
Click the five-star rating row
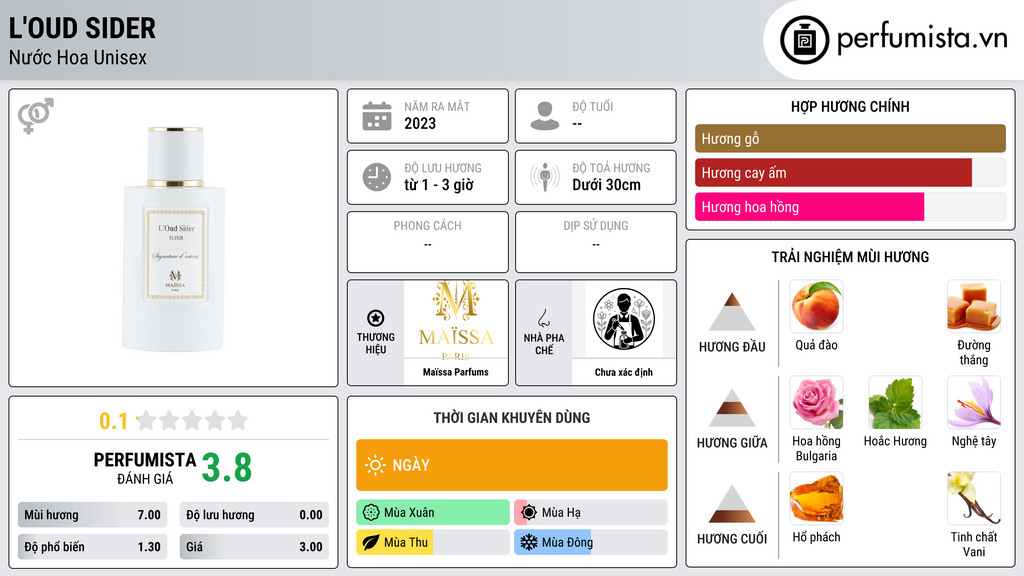tap(193, 420)
